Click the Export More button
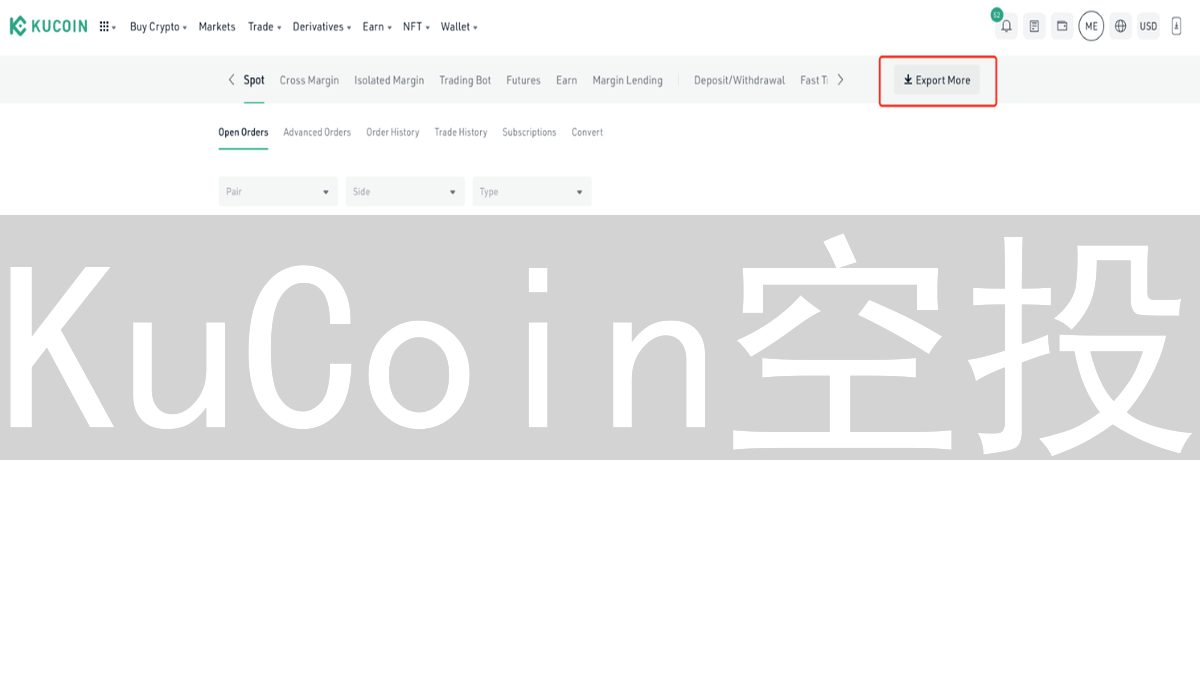The height and width of the screenshot is (675, 1200). tap(937, 80)
